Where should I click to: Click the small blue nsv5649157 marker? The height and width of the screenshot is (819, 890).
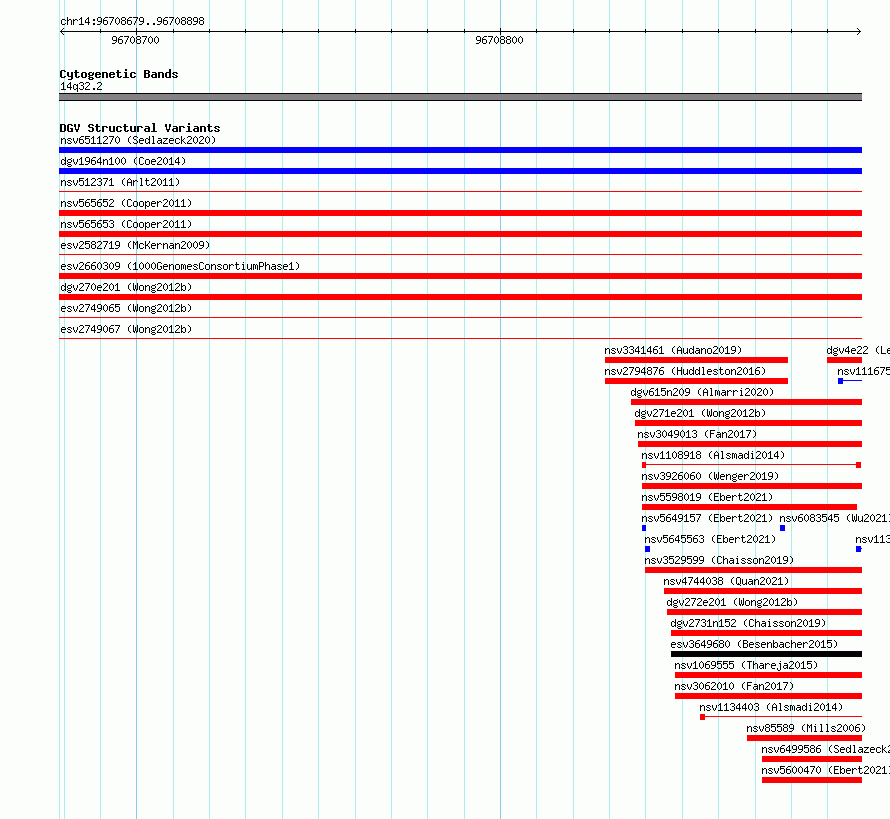pyautogui.click(x=644, y=528)
